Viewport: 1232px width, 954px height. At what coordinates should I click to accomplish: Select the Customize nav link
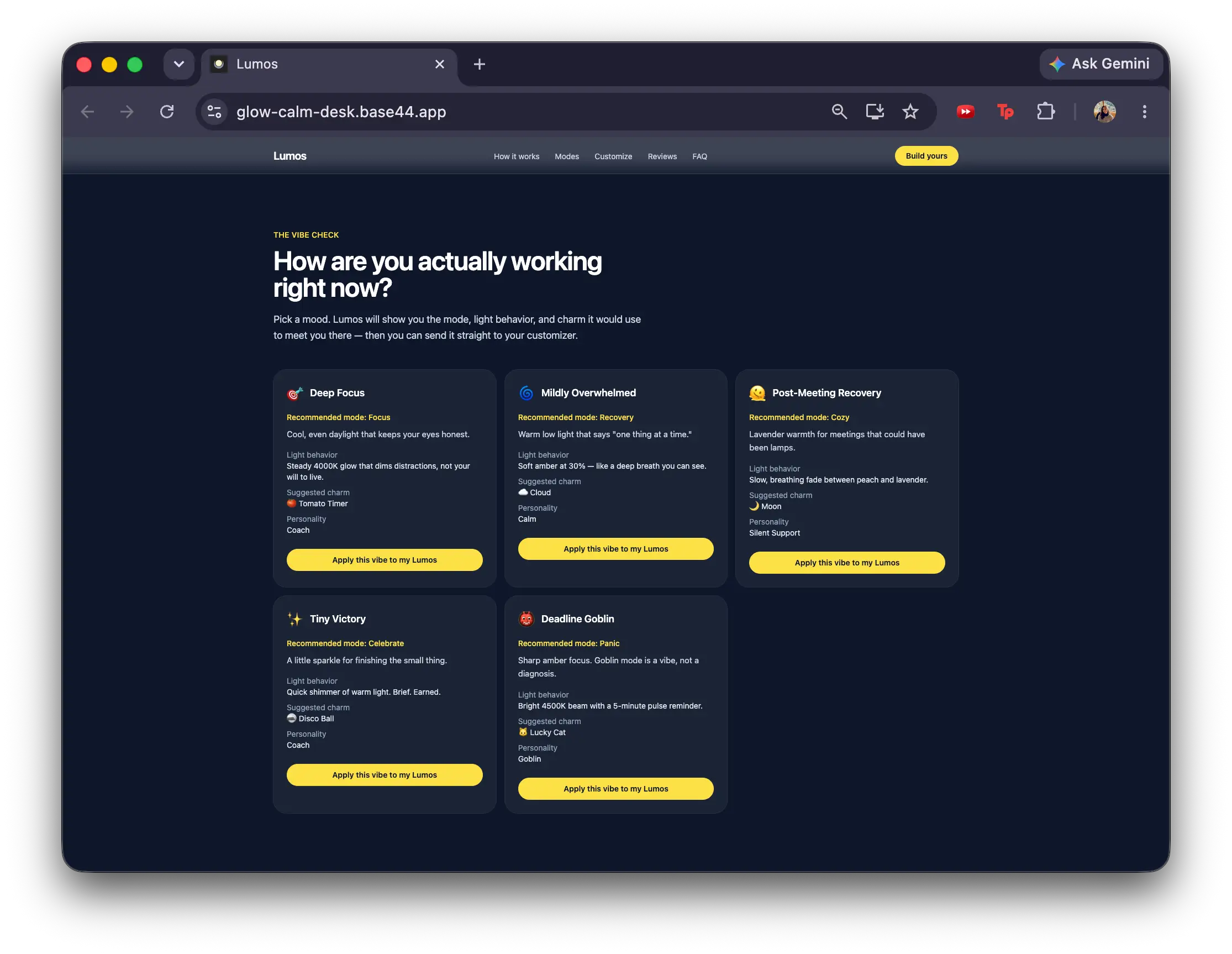point(613,156)
